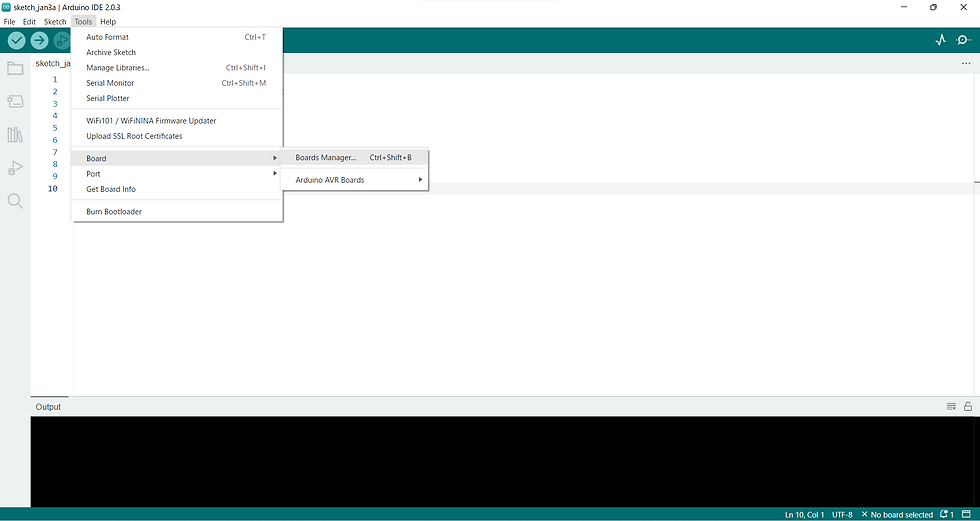Close the open Tools menu

83,22
